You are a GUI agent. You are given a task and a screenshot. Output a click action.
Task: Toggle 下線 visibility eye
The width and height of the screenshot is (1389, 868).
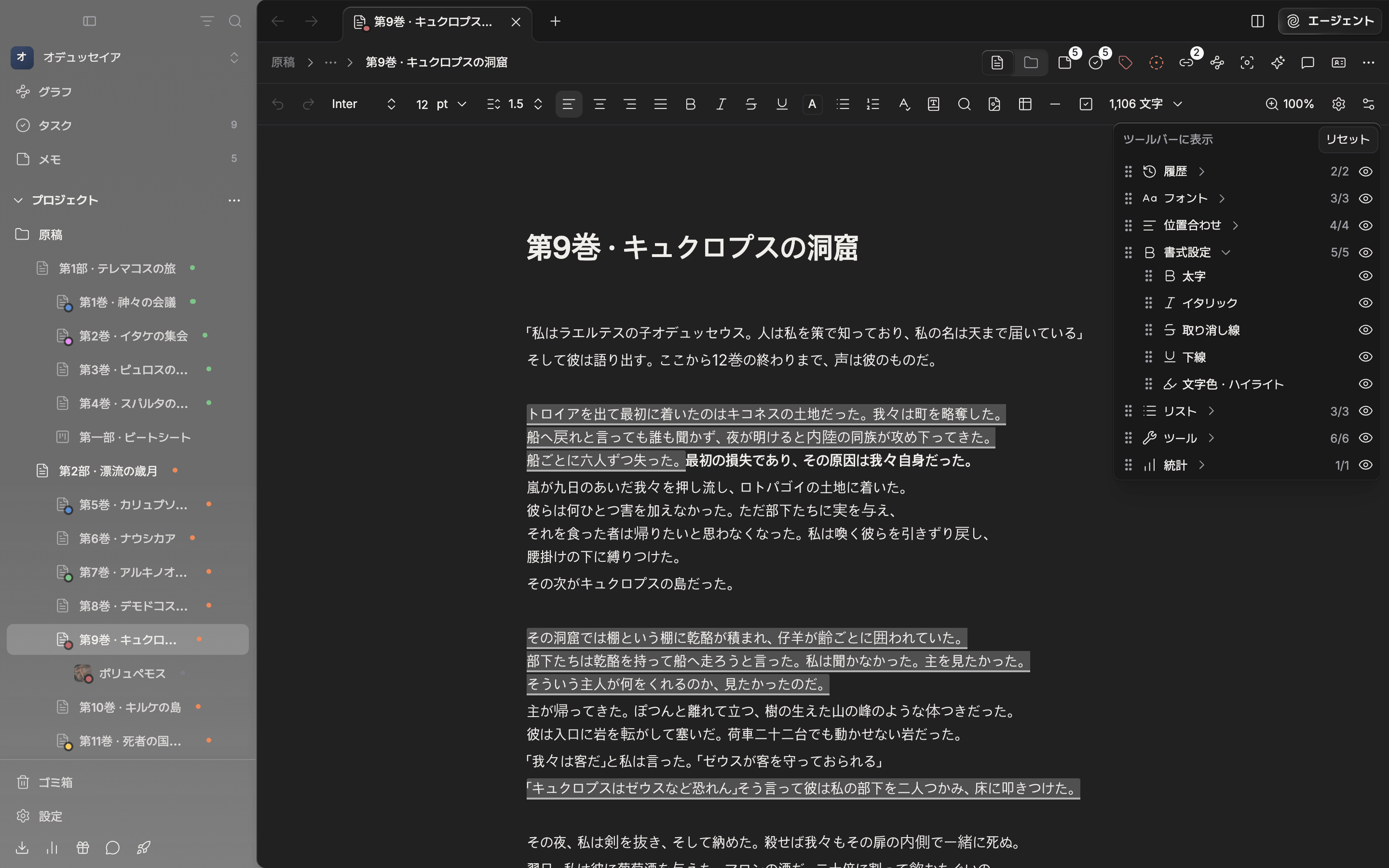(x=1365, y=356)
